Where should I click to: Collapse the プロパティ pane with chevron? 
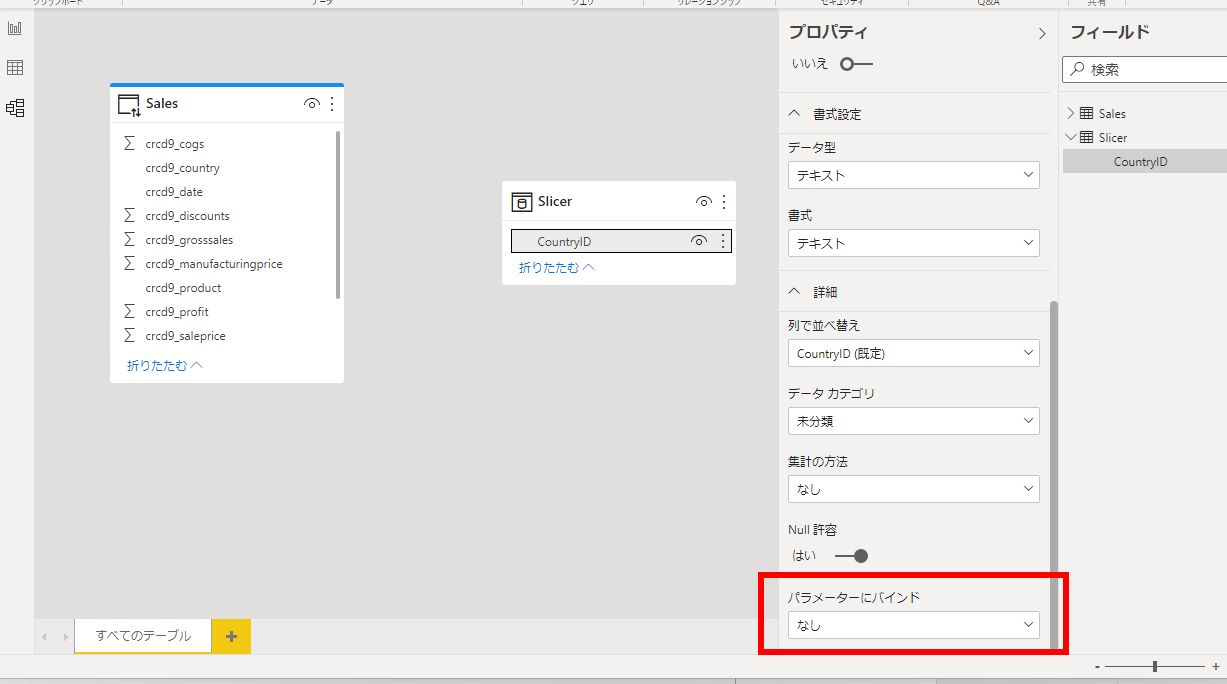click(x=1042, y=34)
